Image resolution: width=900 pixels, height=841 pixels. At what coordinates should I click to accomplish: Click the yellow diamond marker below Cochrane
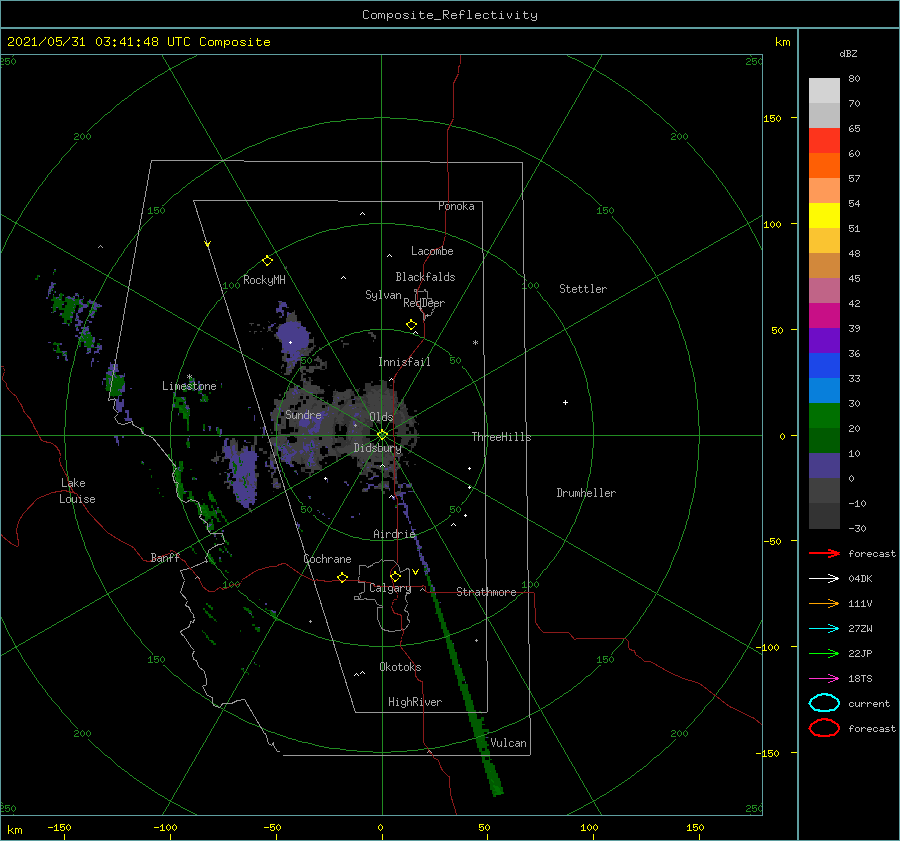click(x=342, y=577)
